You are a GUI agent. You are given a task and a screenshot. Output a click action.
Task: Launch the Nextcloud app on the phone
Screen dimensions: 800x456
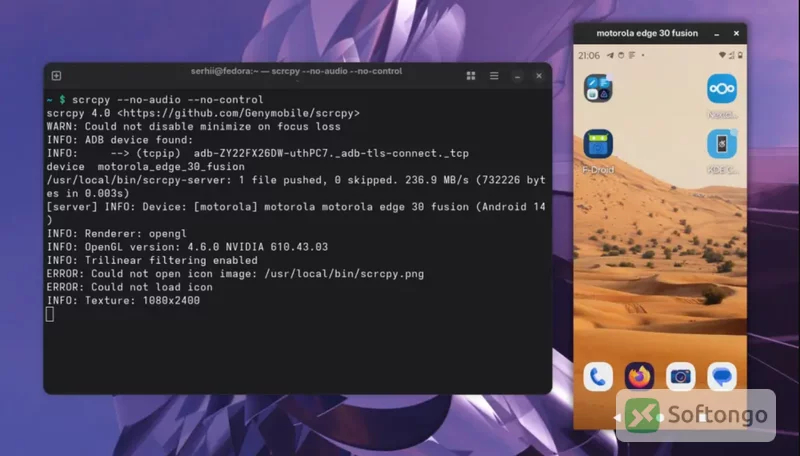tap(722, 88)
